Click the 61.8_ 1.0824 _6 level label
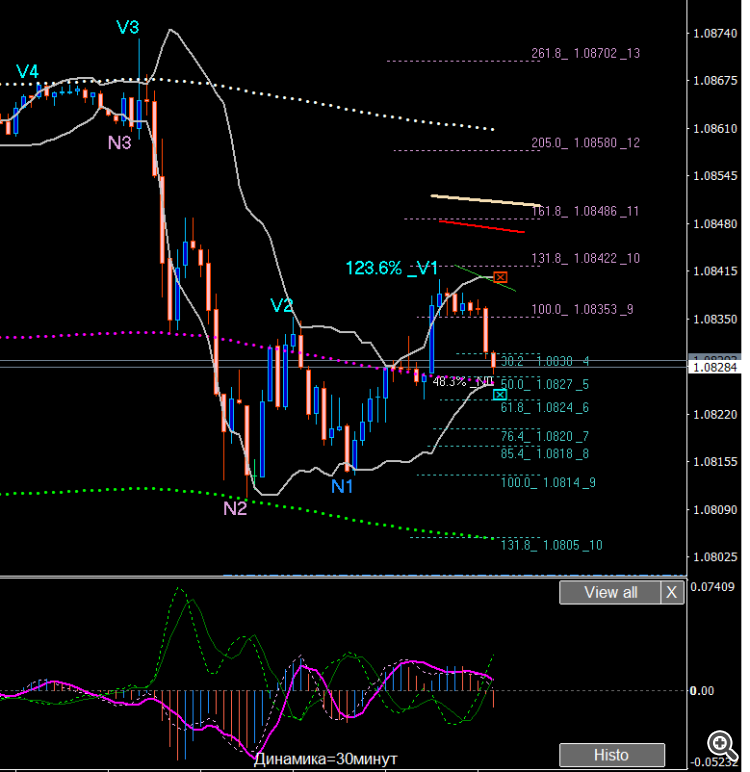The width and height of the screenshot is (750, 772). coord(545,407)
